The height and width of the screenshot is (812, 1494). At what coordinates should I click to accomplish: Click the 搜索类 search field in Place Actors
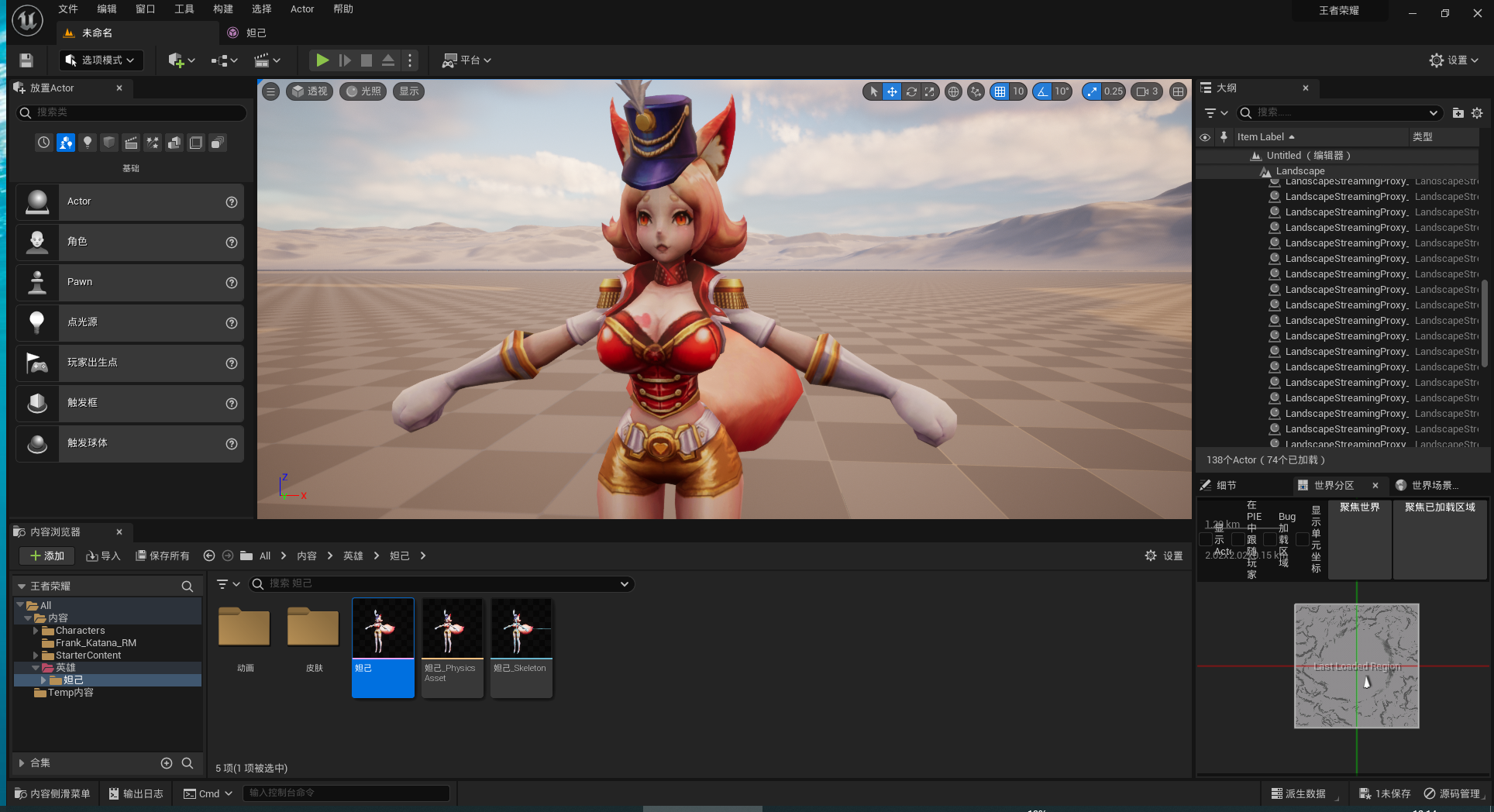tap(132, 112)
